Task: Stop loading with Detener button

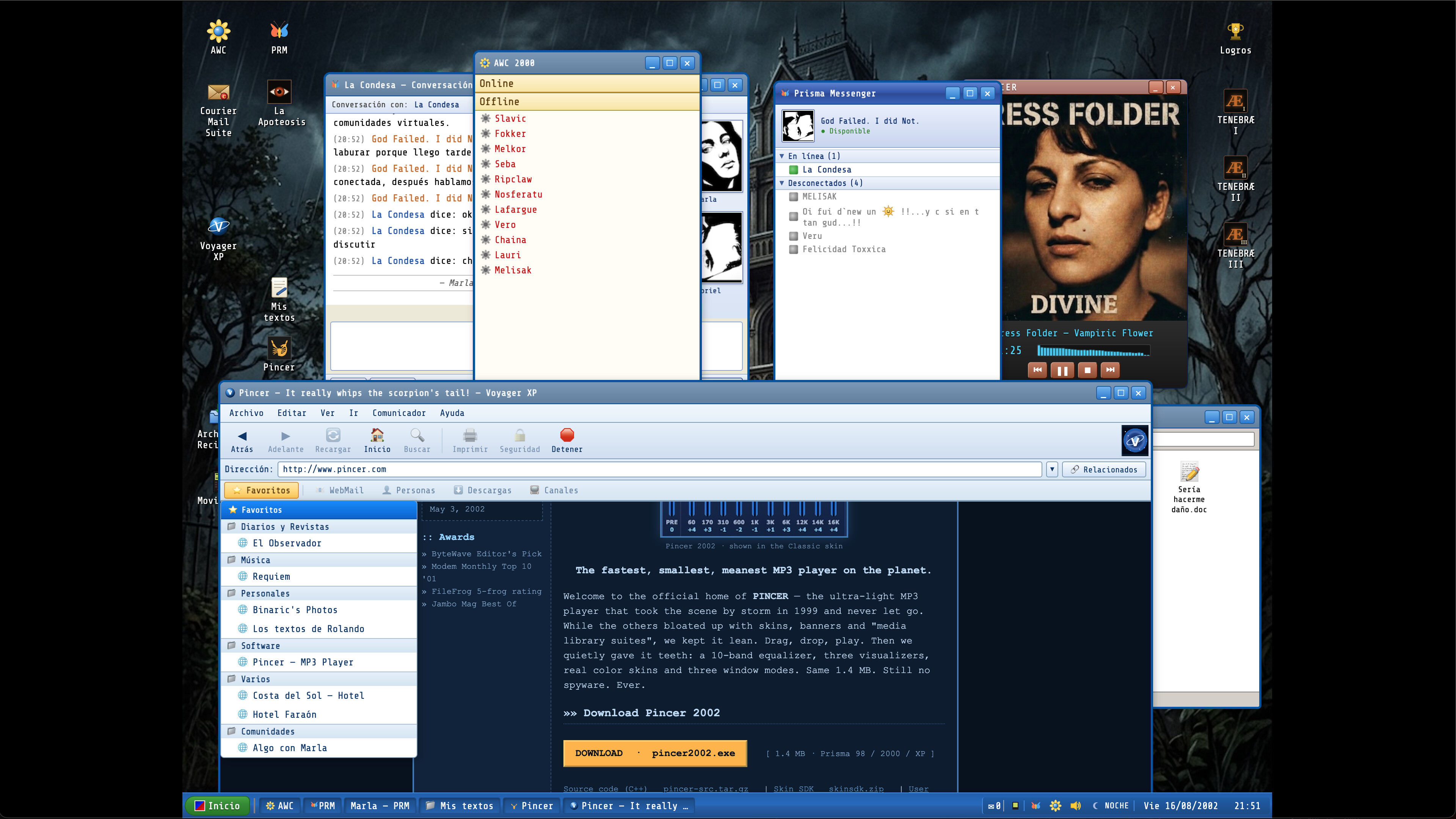Action: point(567,441)
